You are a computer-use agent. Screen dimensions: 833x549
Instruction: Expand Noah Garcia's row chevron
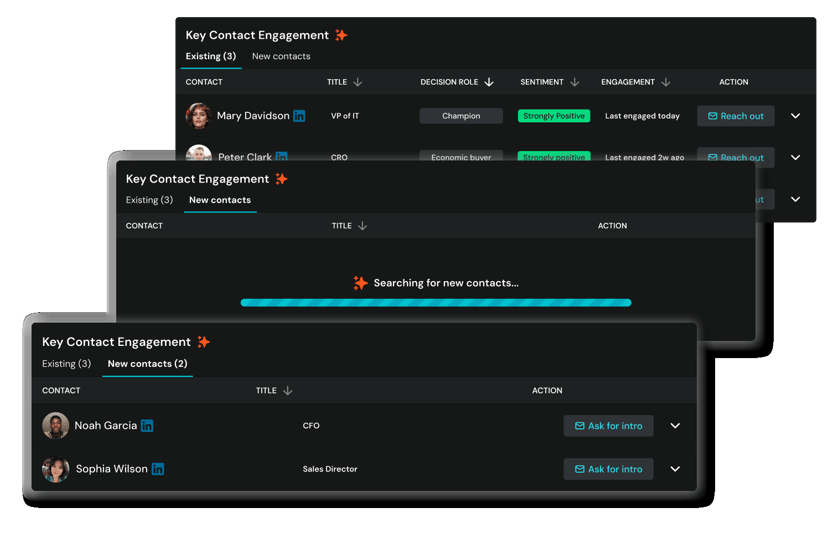tap(675, 426)
